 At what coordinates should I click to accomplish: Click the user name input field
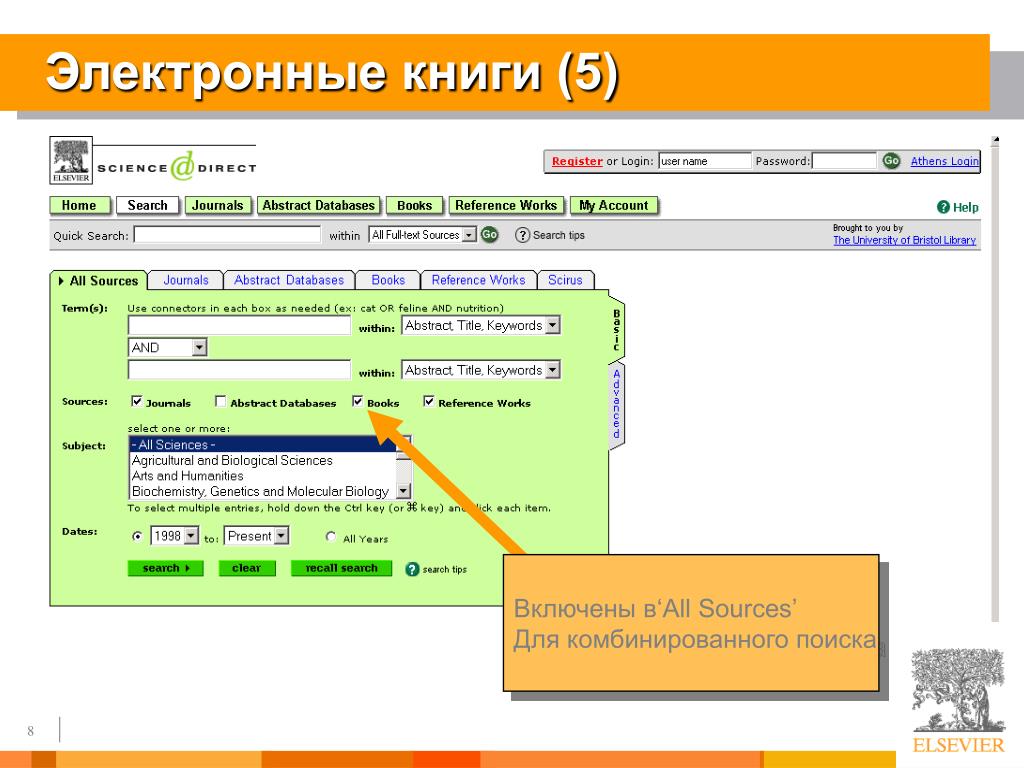[x=705, y=161]
